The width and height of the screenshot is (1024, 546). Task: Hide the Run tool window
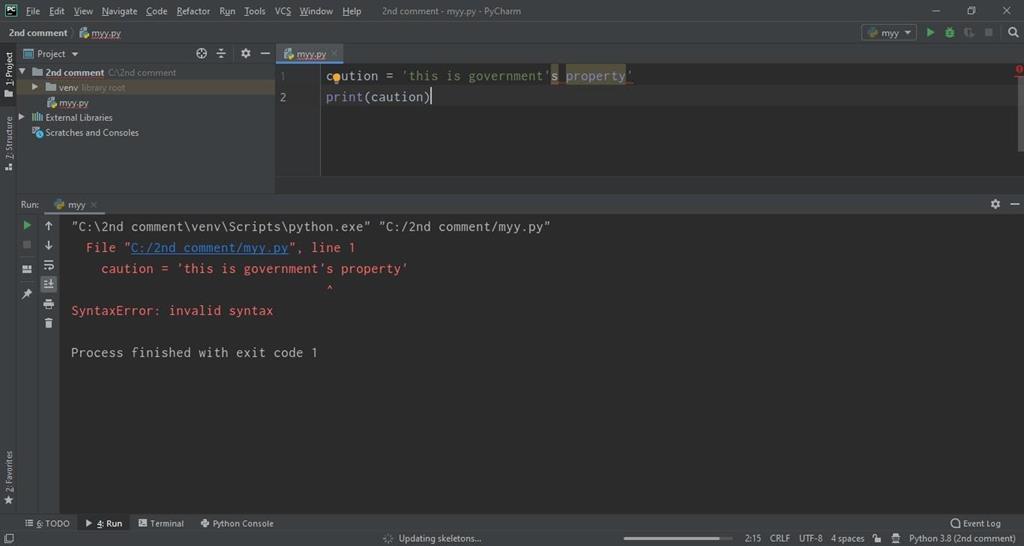click(x=1015, y=204)
